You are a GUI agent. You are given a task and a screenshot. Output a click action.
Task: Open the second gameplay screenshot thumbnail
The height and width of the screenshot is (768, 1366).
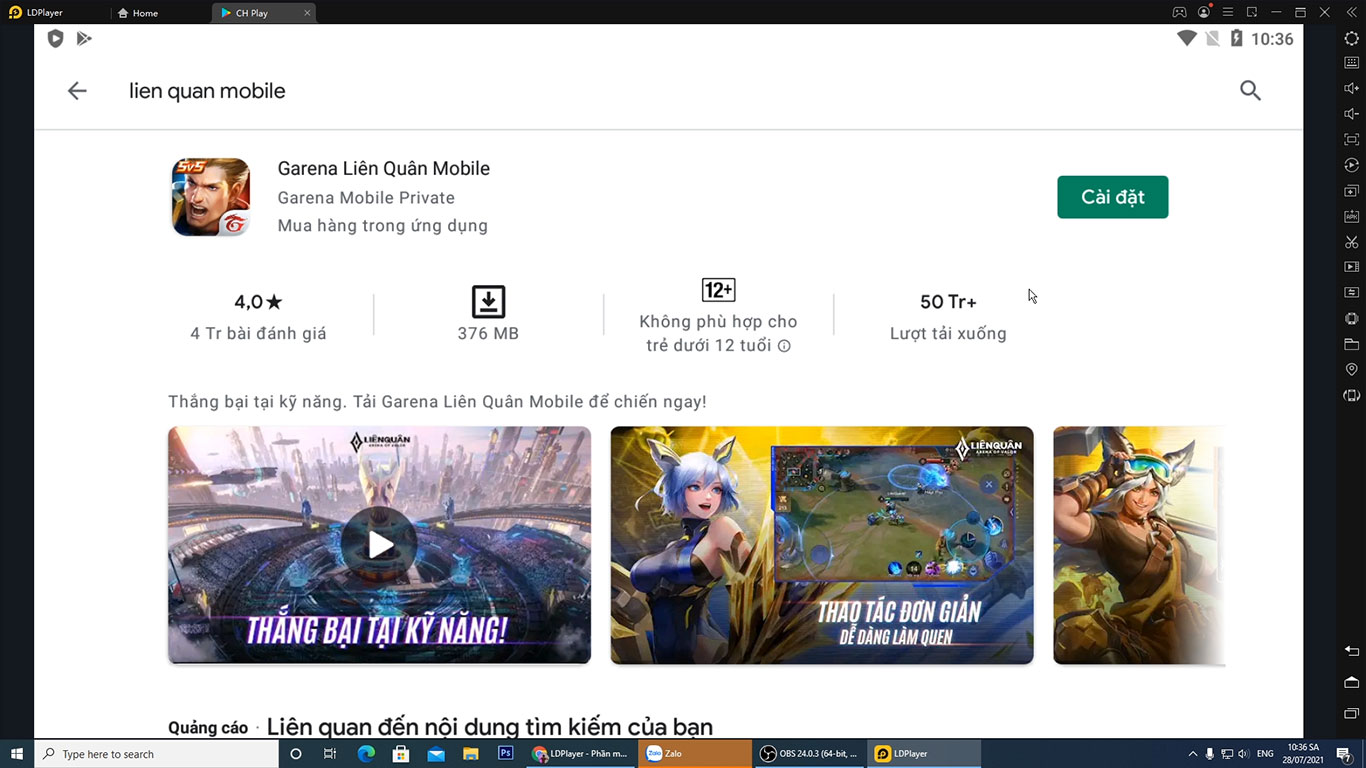pos(821,545)
